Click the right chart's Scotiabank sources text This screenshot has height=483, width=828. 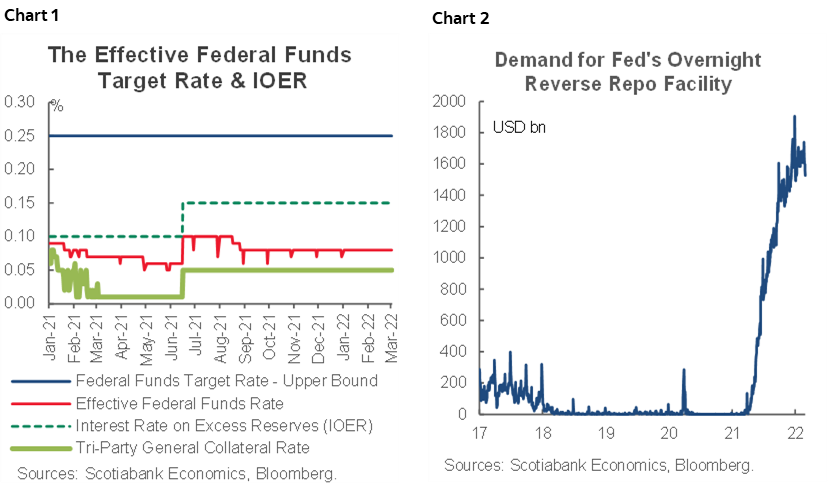tap(598, 465)
